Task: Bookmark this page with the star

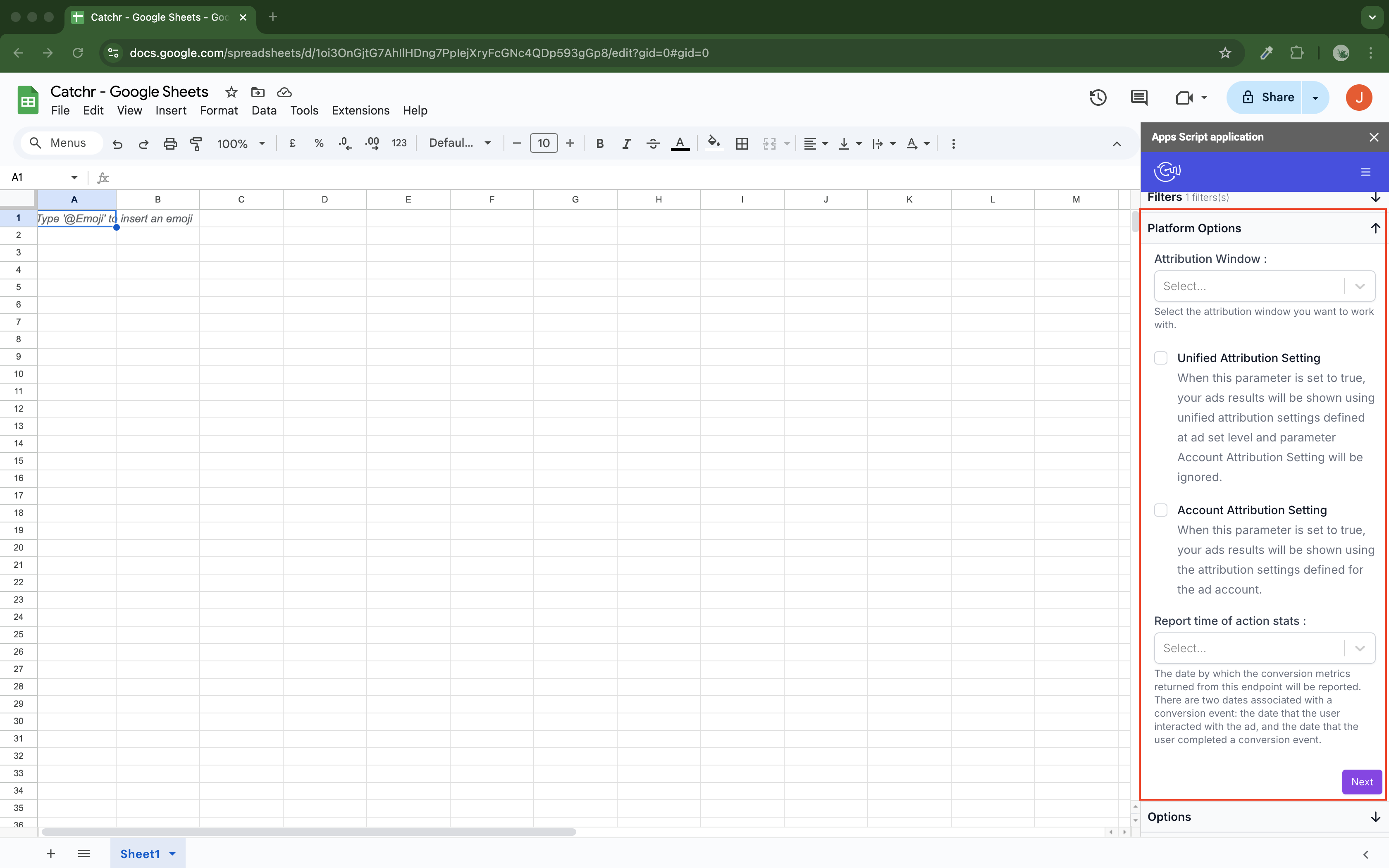Action: click(x=1225, y=53)
